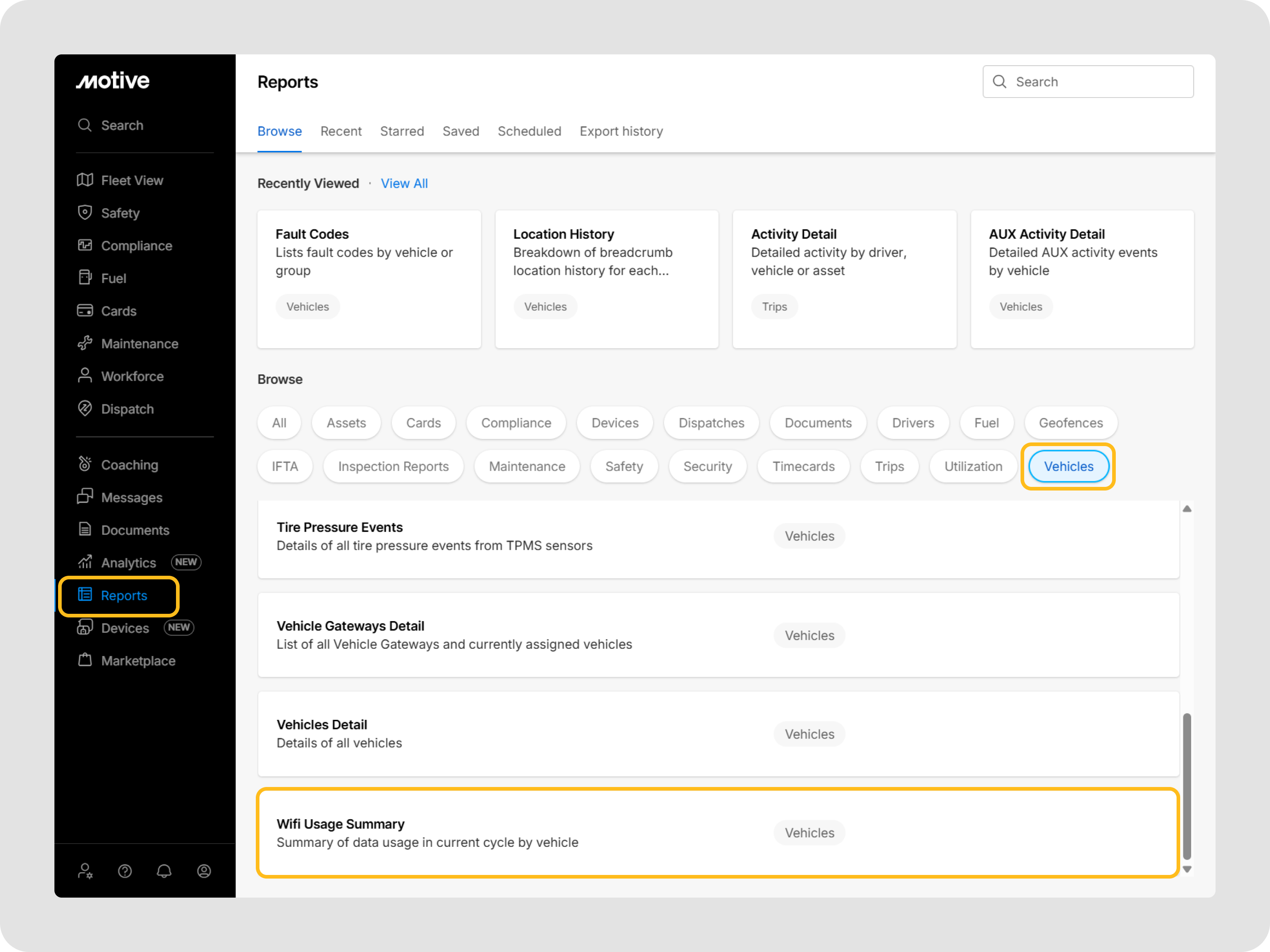Toggle the Compliance category chip
Viewport: 1270px width, 952px height.
tap(516, 423)
